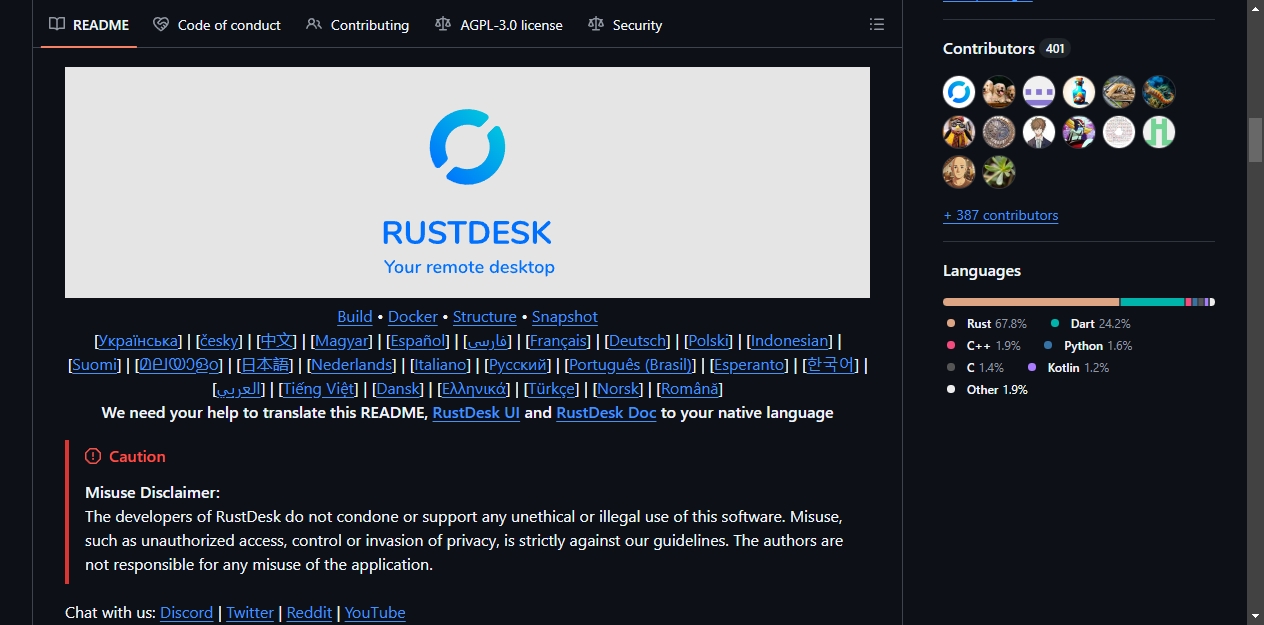Image resolution: width=1264 pixels, height=625 pixels.
Task: Open the Nederlands README translation
Action: click(x=352, y=364)
